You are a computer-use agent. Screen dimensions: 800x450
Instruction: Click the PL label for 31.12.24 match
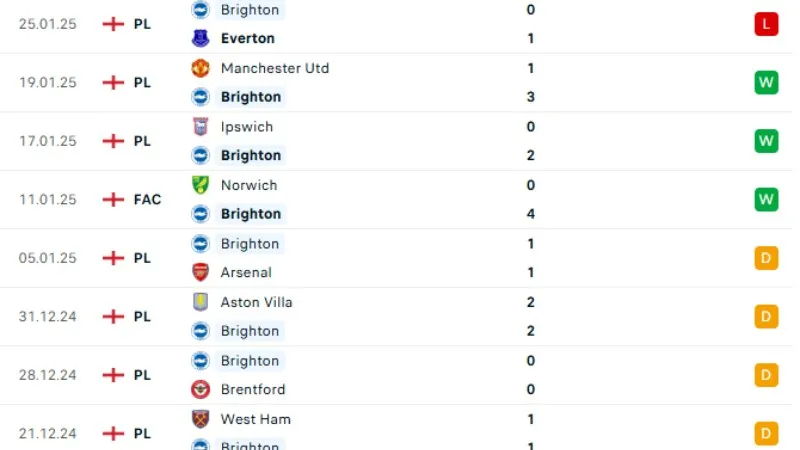tap(142, 316)
